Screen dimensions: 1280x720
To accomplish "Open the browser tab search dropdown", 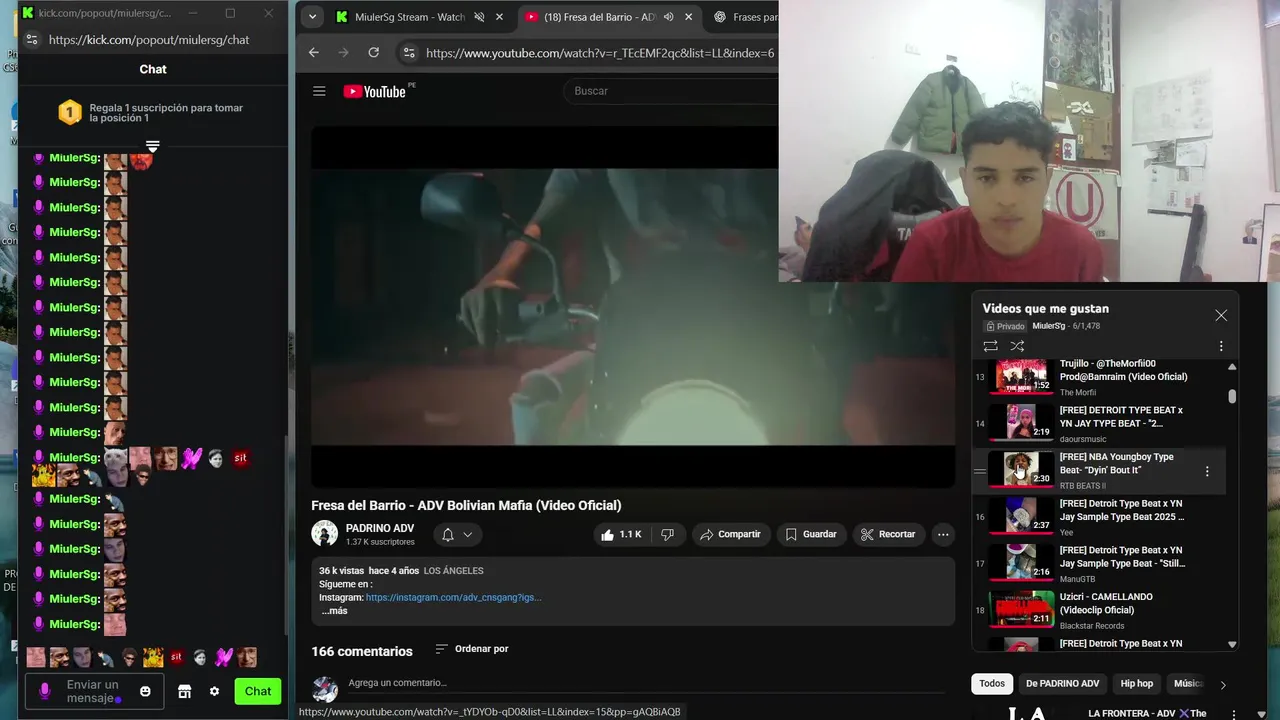I will pos(313,17).
